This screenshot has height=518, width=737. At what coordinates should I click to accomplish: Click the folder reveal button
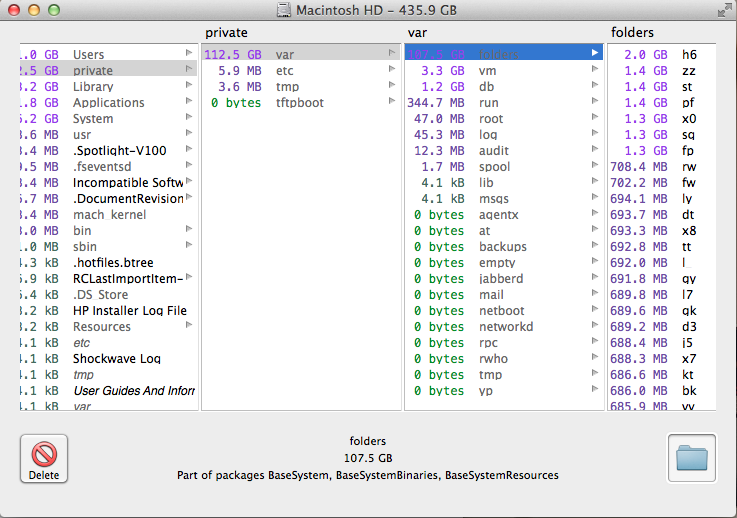691,458
